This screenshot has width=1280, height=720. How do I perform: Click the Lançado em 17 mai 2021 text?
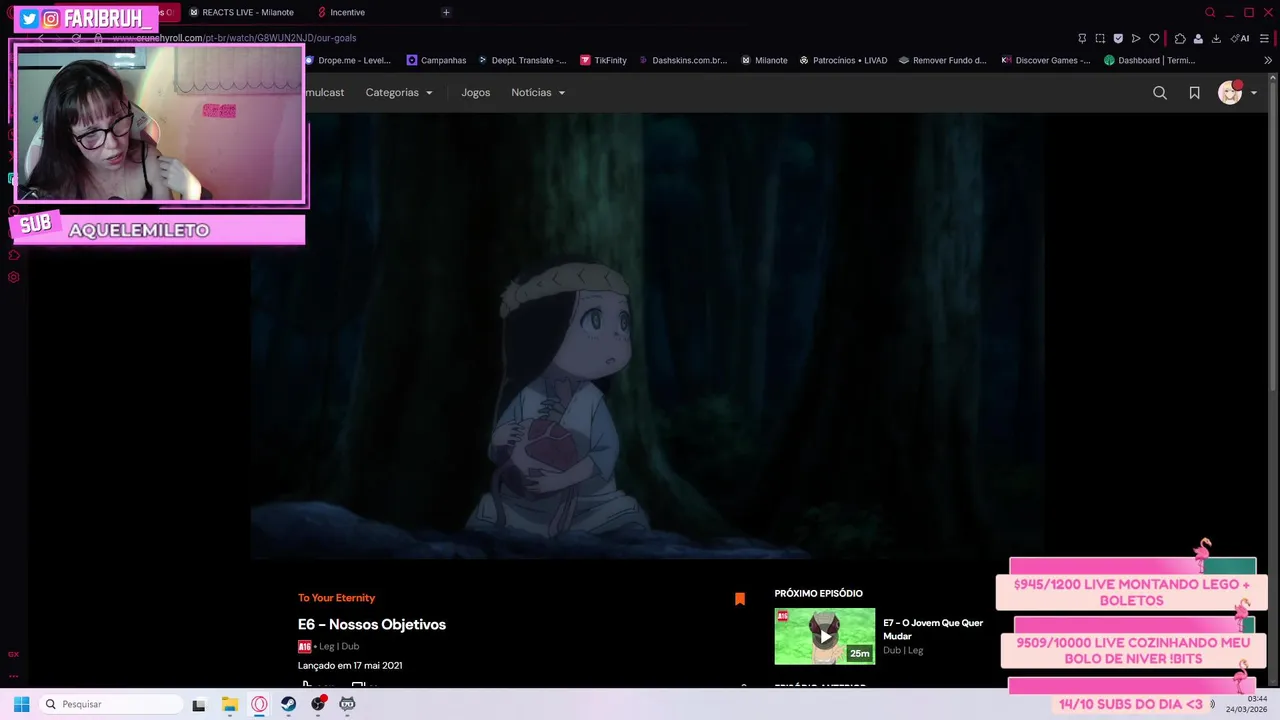[350, 665]
